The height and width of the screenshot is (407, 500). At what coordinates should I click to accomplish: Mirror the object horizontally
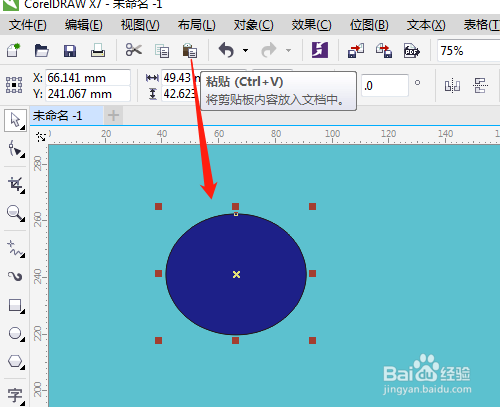pos(452,86)
